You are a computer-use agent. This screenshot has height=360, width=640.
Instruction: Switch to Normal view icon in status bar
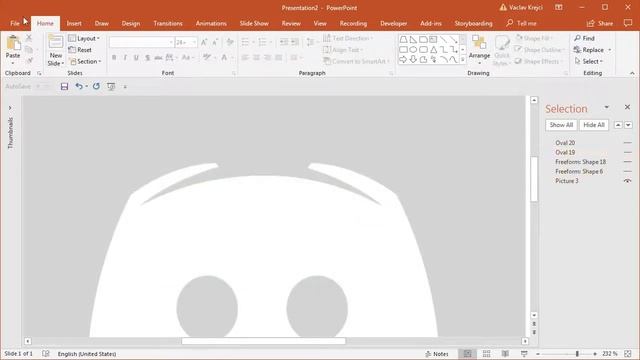tap(467, 354)
